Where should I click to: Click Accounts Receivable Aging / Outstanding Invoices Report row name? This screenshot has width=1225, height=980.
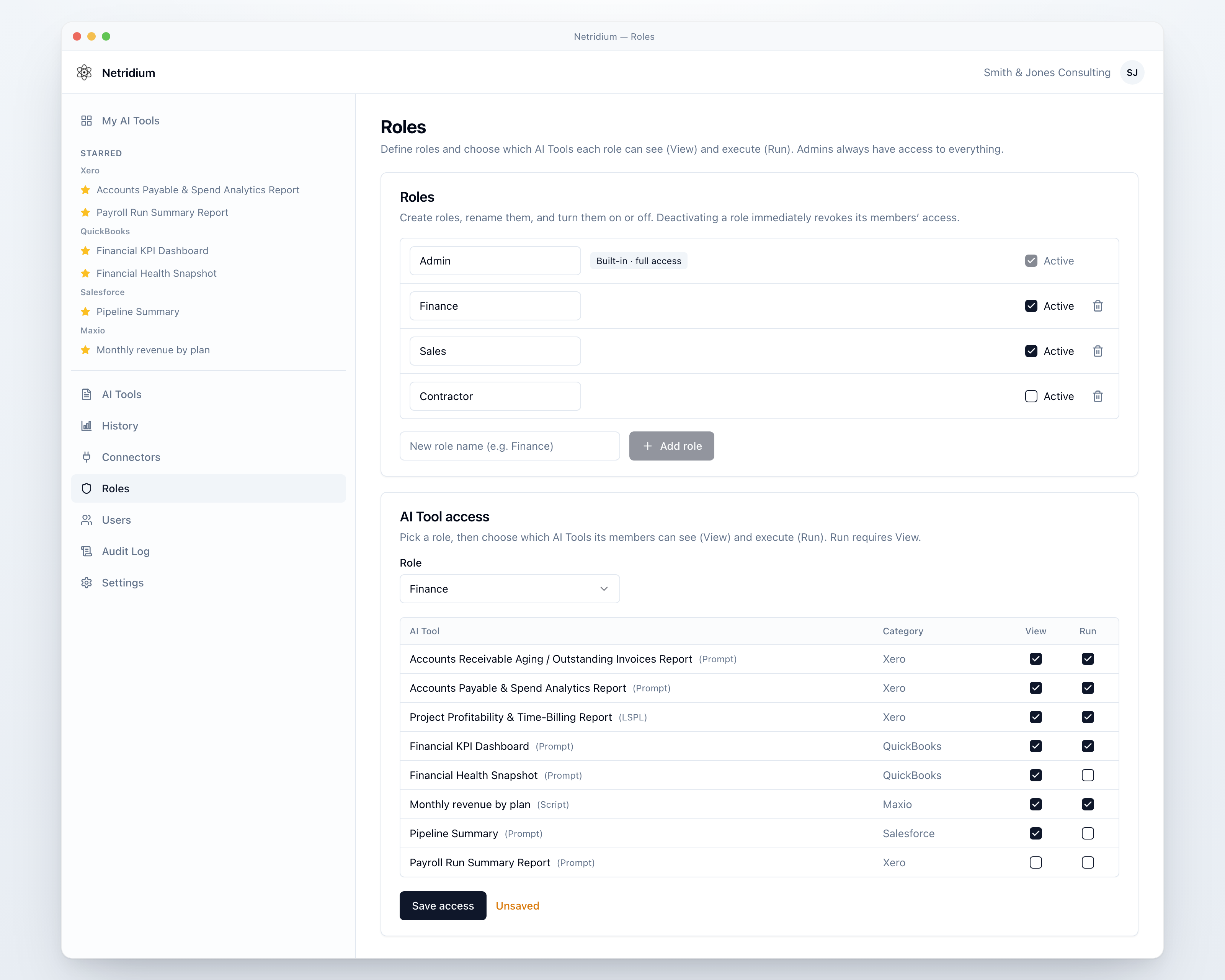coord(550,659)
